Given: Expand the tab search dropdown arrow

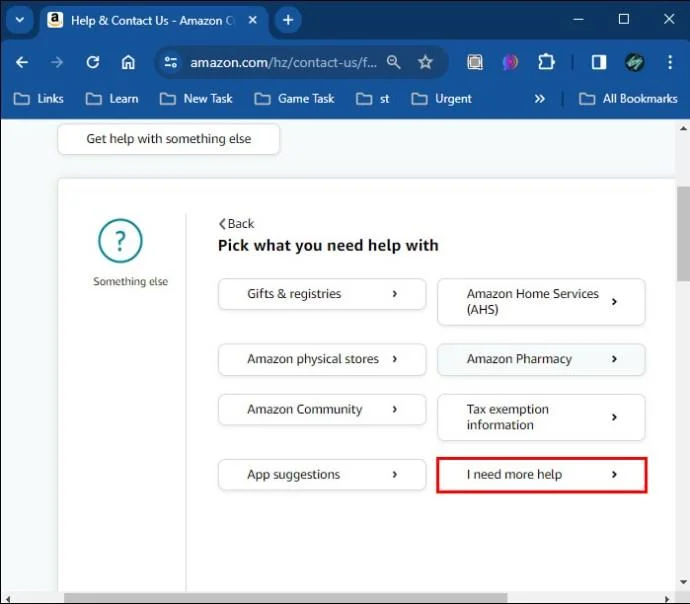Looking at the screenshot, I should 18,20.
